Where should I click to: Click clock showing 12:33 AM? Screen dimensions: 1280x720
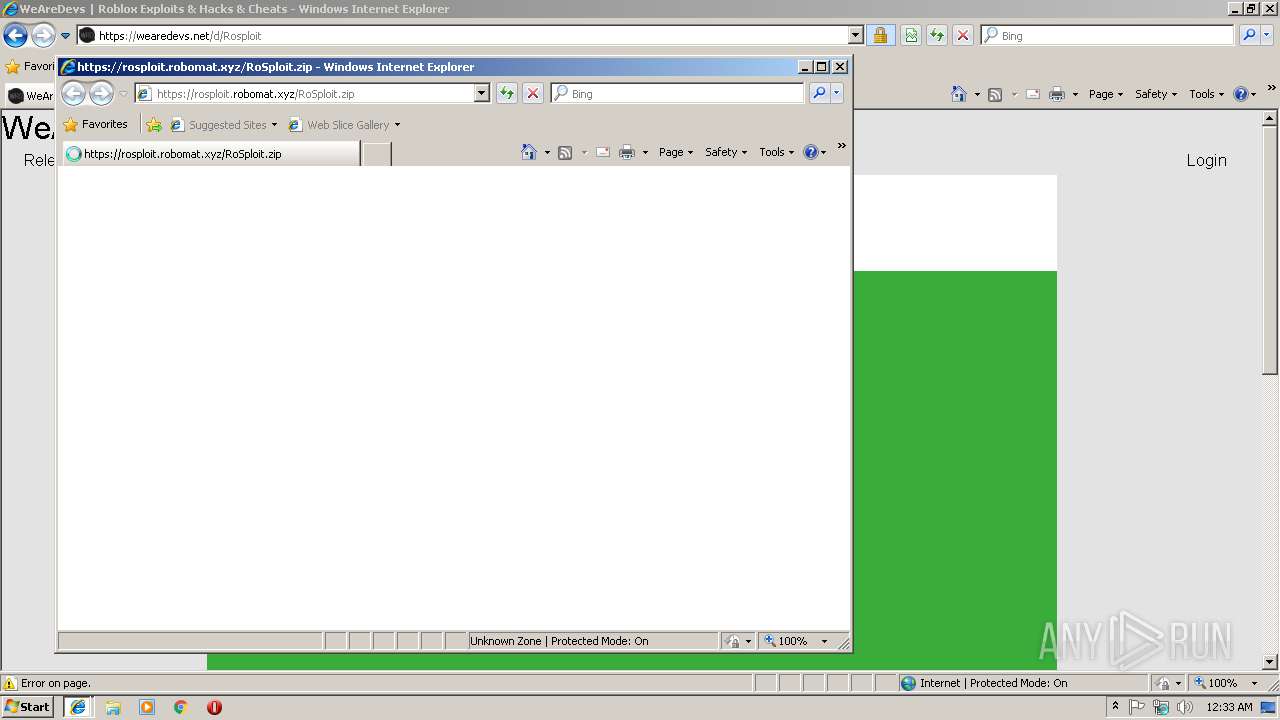click(x=1230, y=707)
